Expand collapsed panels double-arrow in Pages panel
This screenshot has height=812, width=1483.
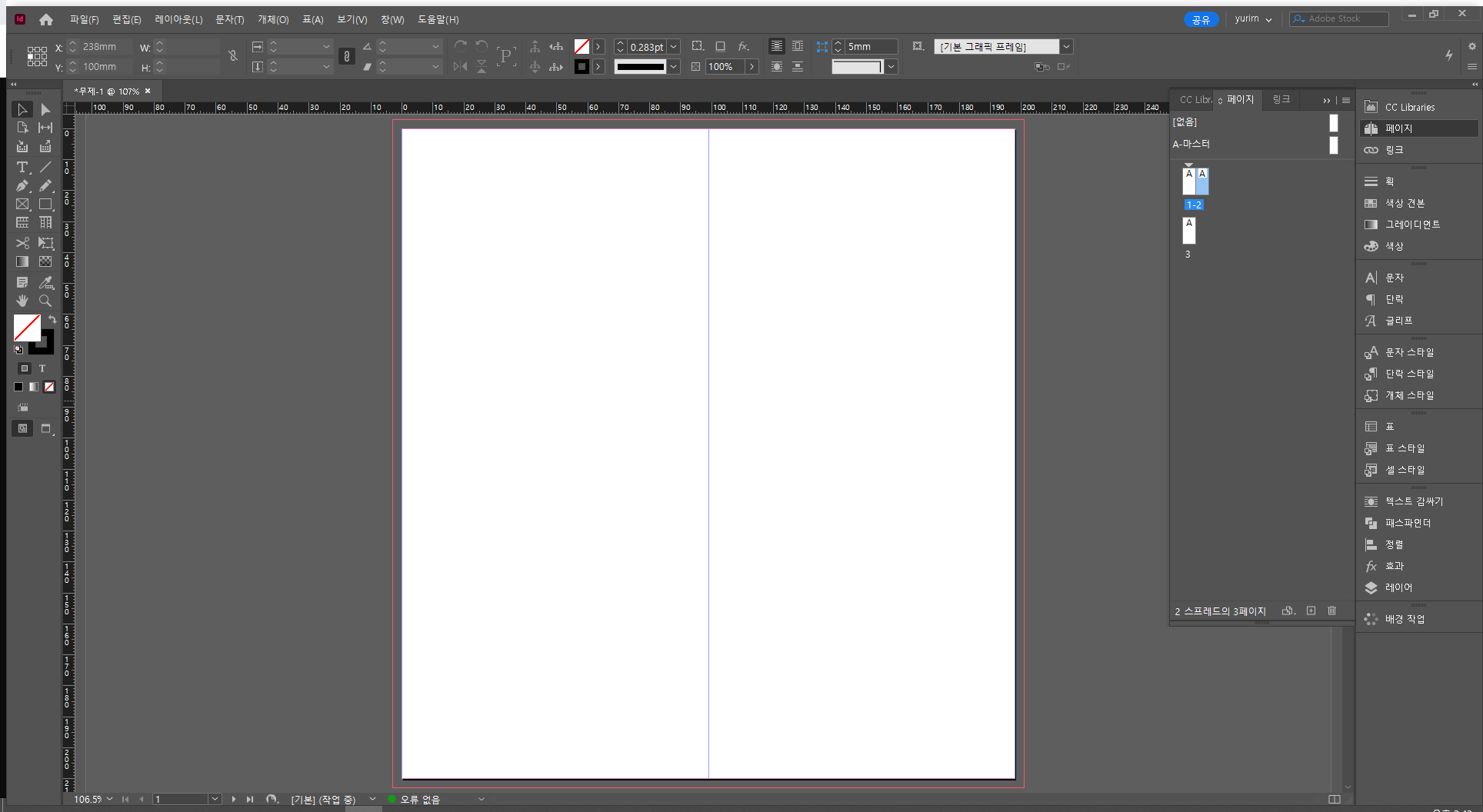click(x=1326, y=100)
